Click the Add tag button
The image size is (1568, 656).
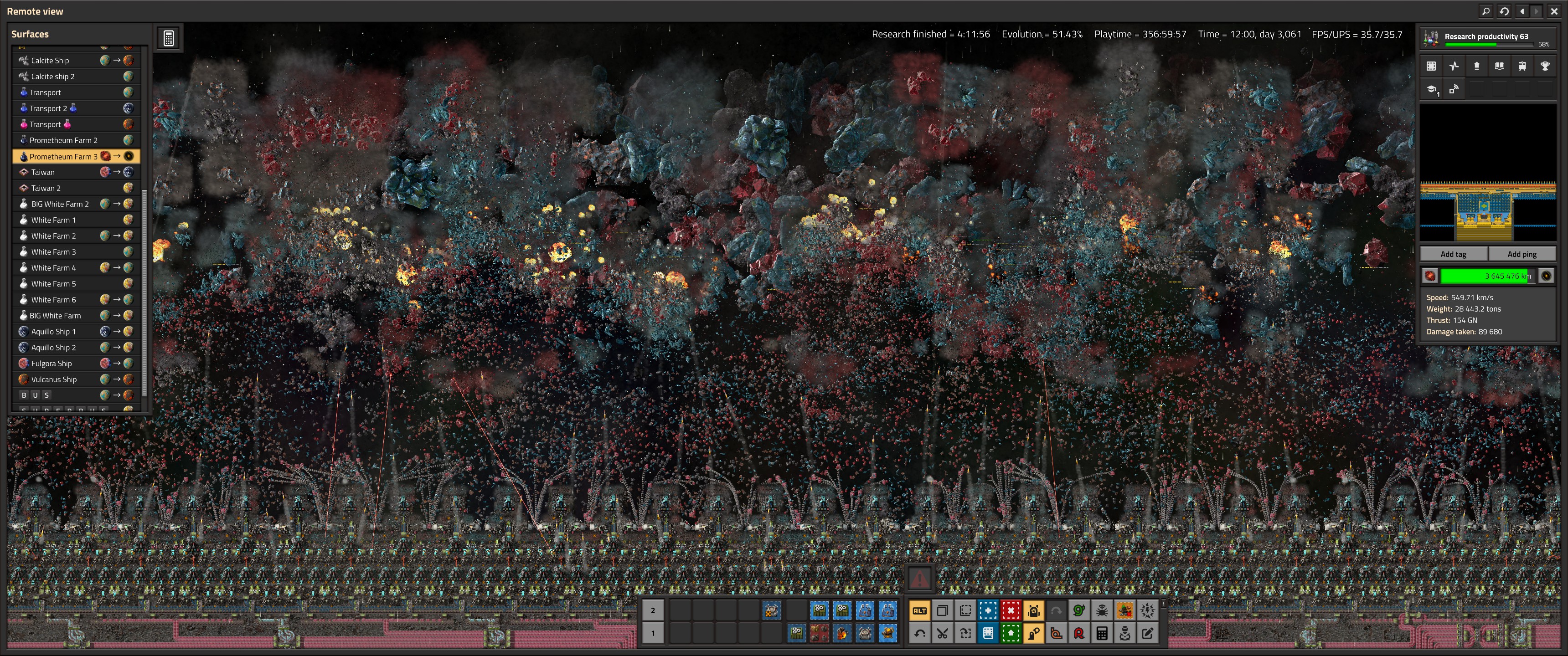tap(1454, 254)
